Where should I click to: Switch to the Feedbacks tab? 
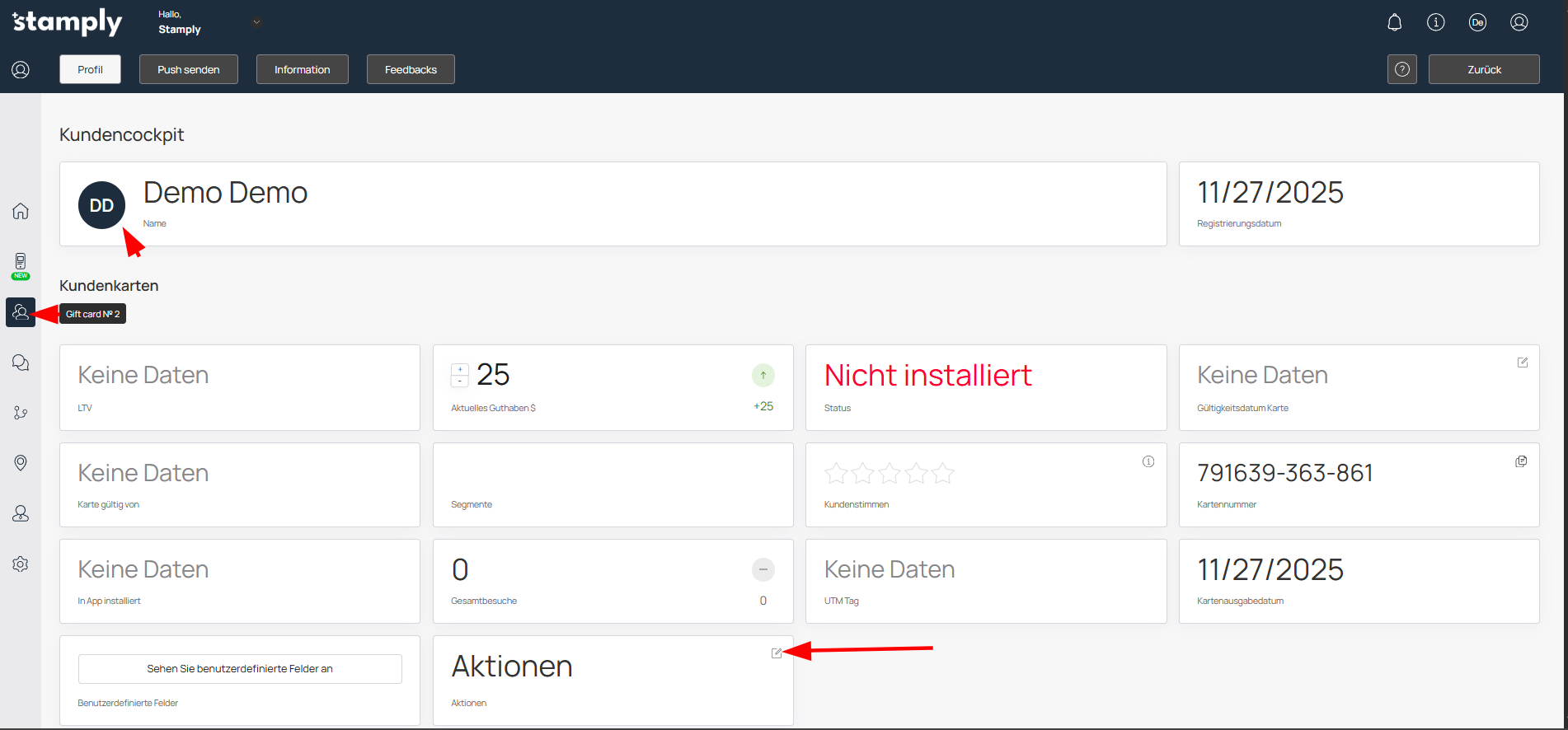411,69
